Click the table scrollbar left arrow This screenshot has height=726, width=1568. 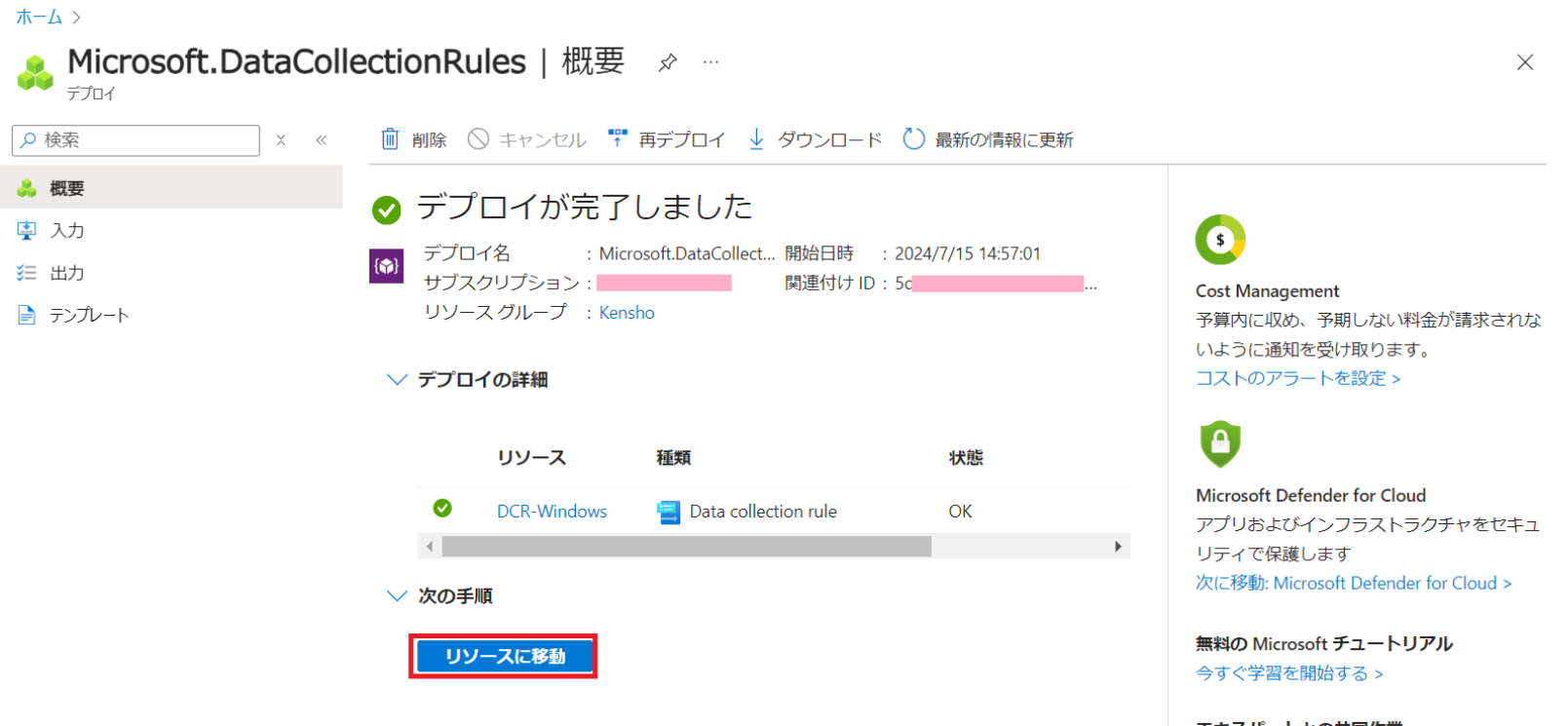click(429, 547)
